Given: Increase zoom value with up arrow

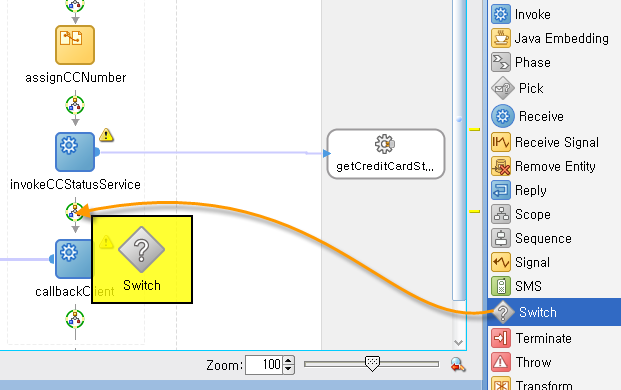Looking at the screenshot, I should [289, 360].
